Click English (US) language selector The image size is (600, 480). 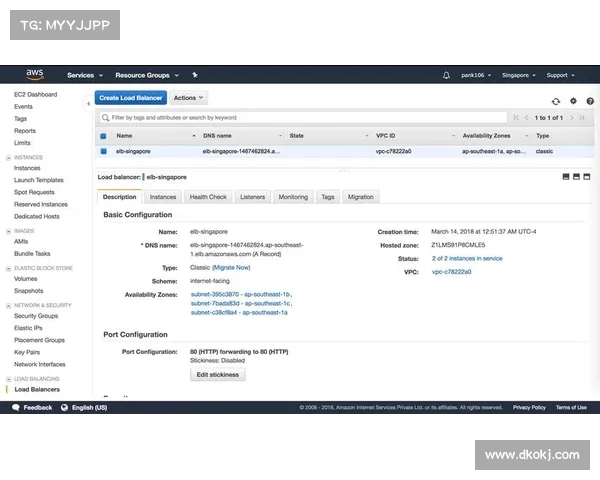click(x=90, y=408)
